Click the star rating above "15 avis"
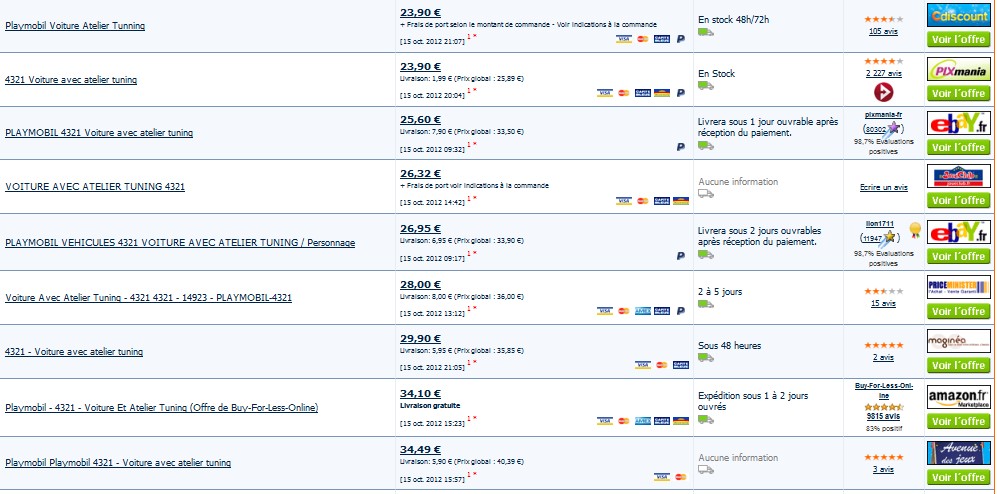Viewport: 997px width, 494px height. pos(883,291)
